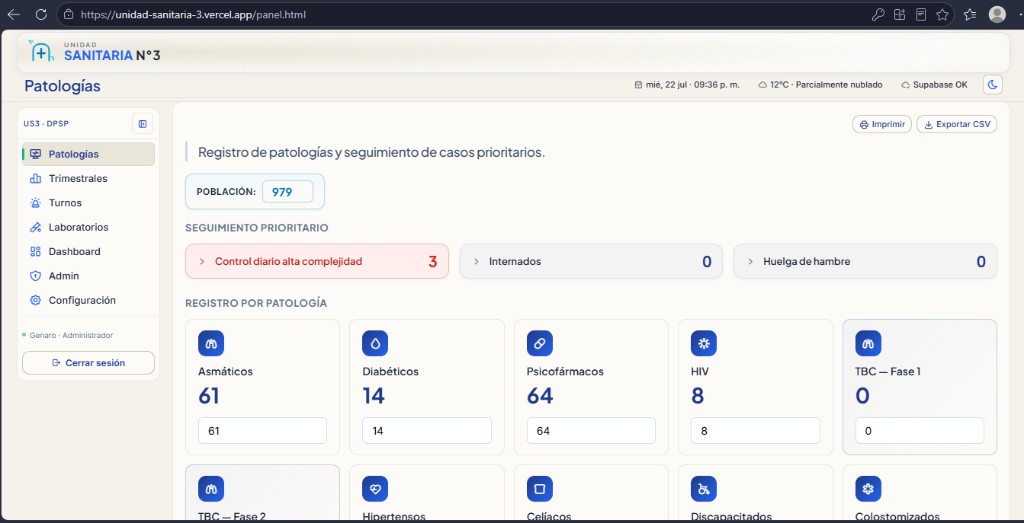Click the browser site info lock icon
The width and height of the screenshot is (1024, 523).
pos(69,14)
